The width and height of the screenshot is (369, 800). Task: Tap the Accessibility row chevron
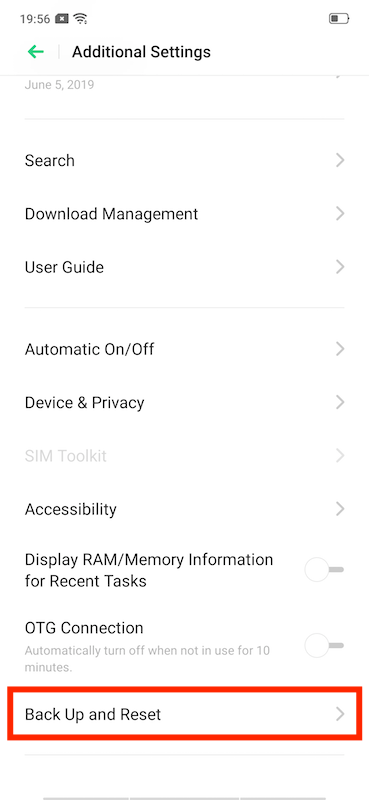340,509
